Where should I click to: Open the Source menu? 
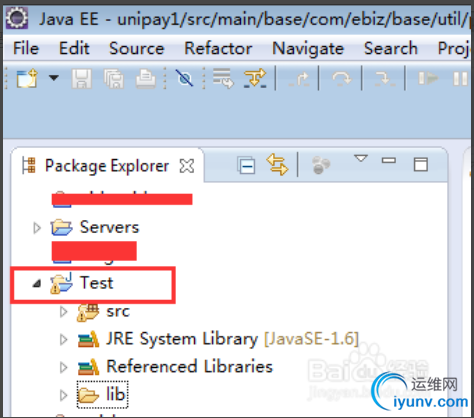click(x=137, y=48)
